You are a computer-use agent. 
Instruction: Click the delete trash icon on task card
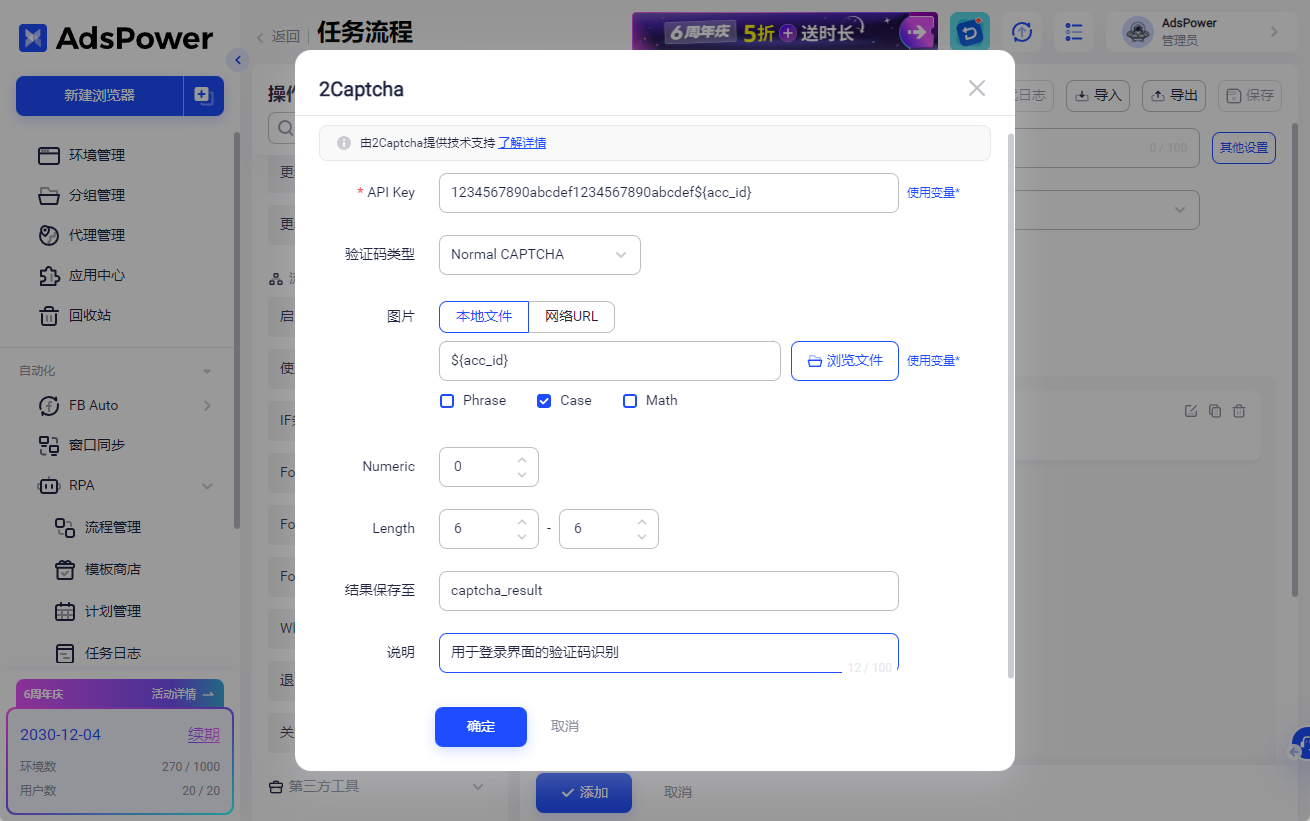pos(1239,411)
